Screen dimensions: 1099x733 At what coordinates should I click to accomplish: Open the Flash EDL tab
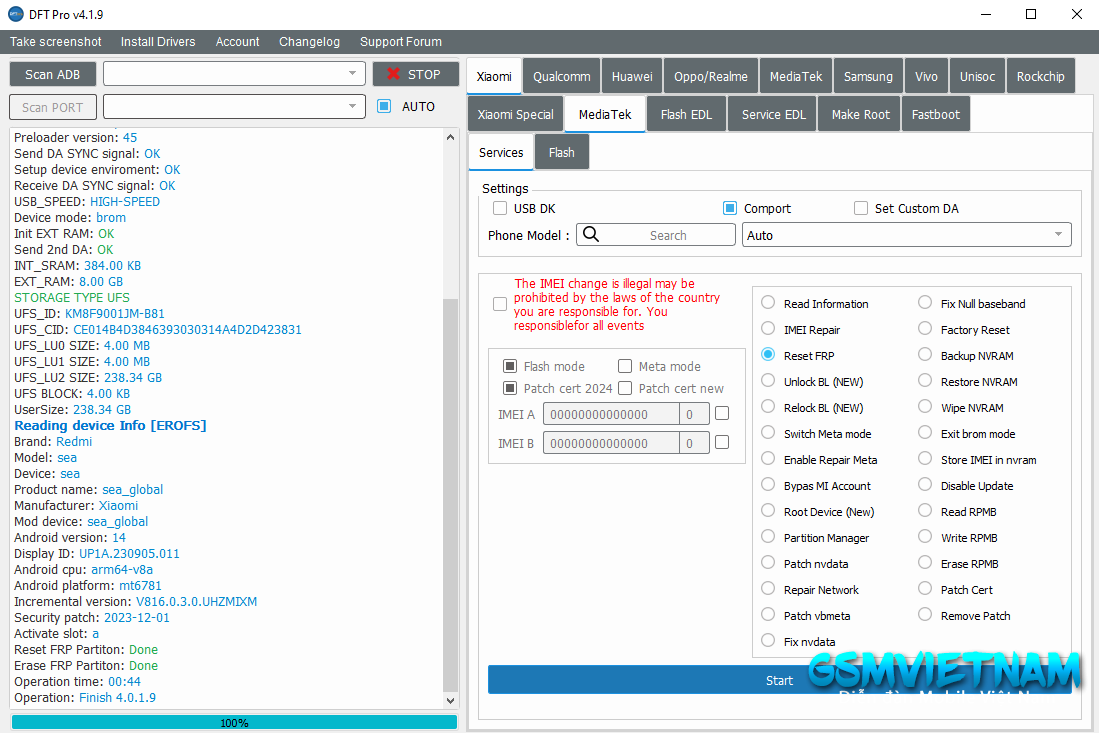(x=685, y=114)
